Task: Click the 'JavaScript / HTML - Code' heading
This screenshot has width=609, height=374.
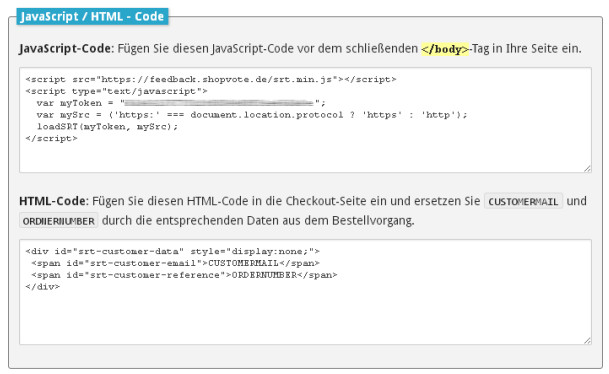Action: pos(92,16)
